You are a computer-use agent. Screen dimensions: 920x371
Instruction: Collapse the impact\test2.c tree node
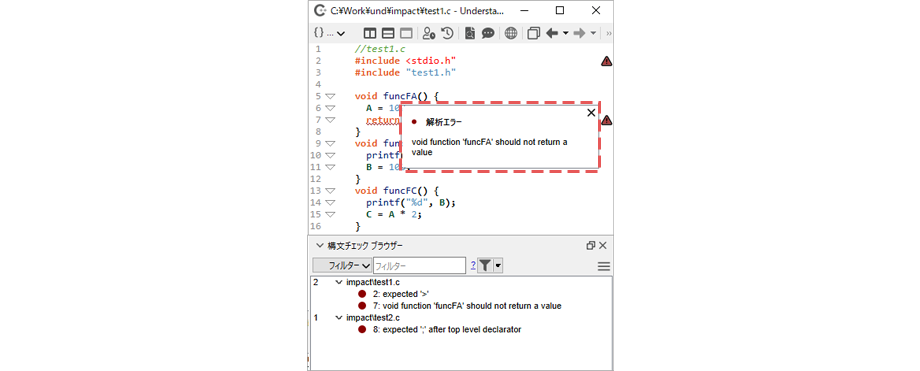click(339, 318)
